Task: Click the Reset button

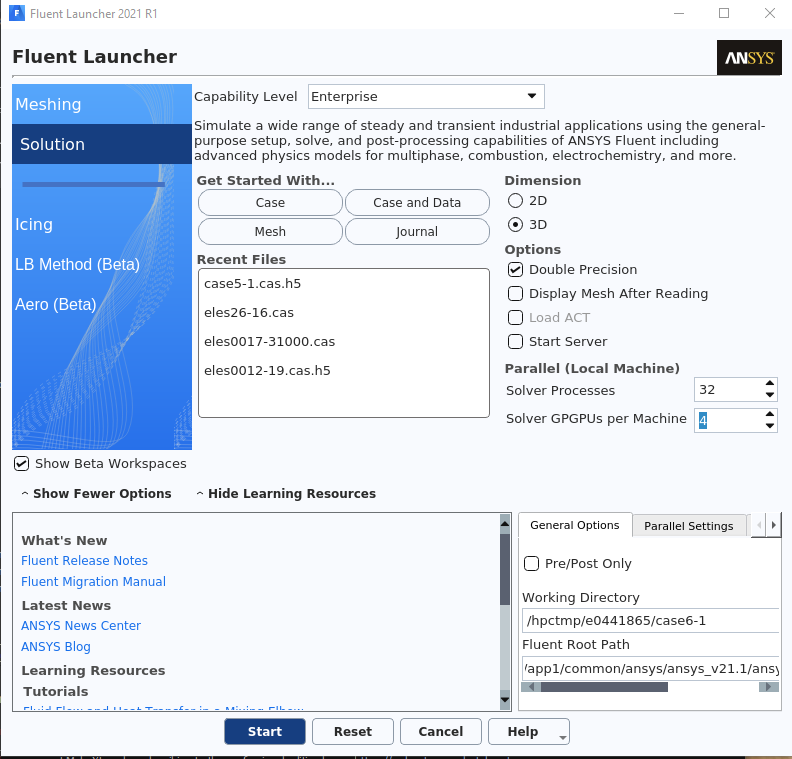Action: tap(353, 731)
